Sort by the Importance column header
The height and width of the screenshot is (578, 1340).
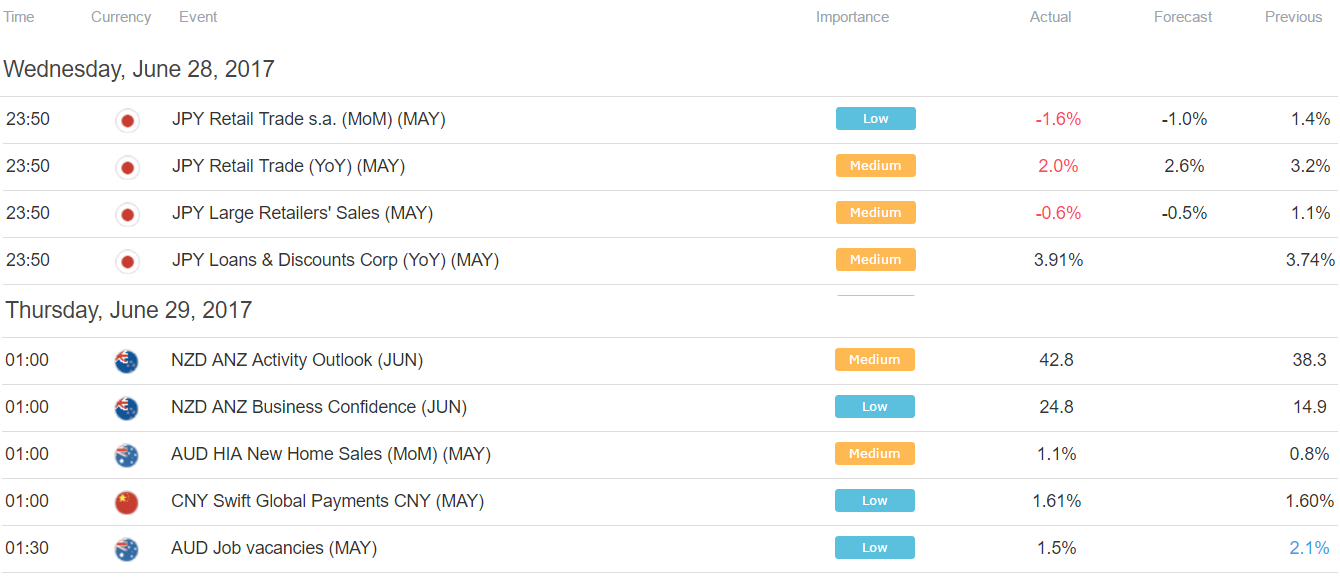point(852,17)
